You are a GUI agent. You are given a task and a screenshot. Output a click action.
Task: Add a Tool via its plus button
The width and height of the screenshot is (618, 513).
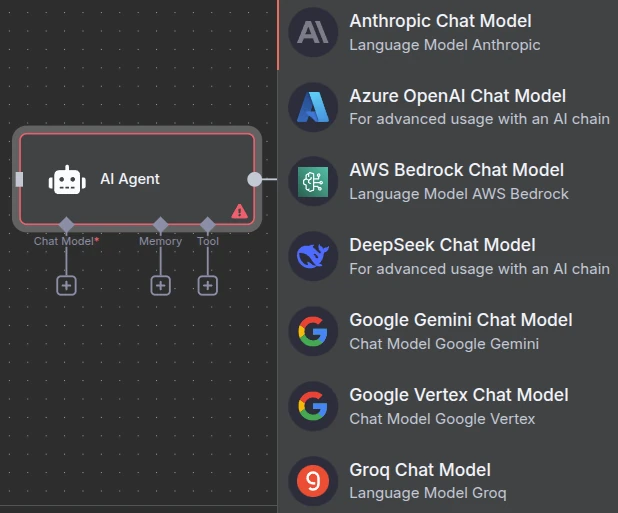(208, 286)
